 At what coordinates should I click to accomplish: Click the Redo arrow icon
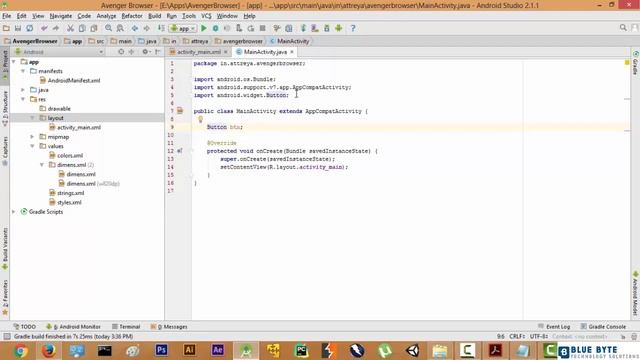click(x=56, y=28)
